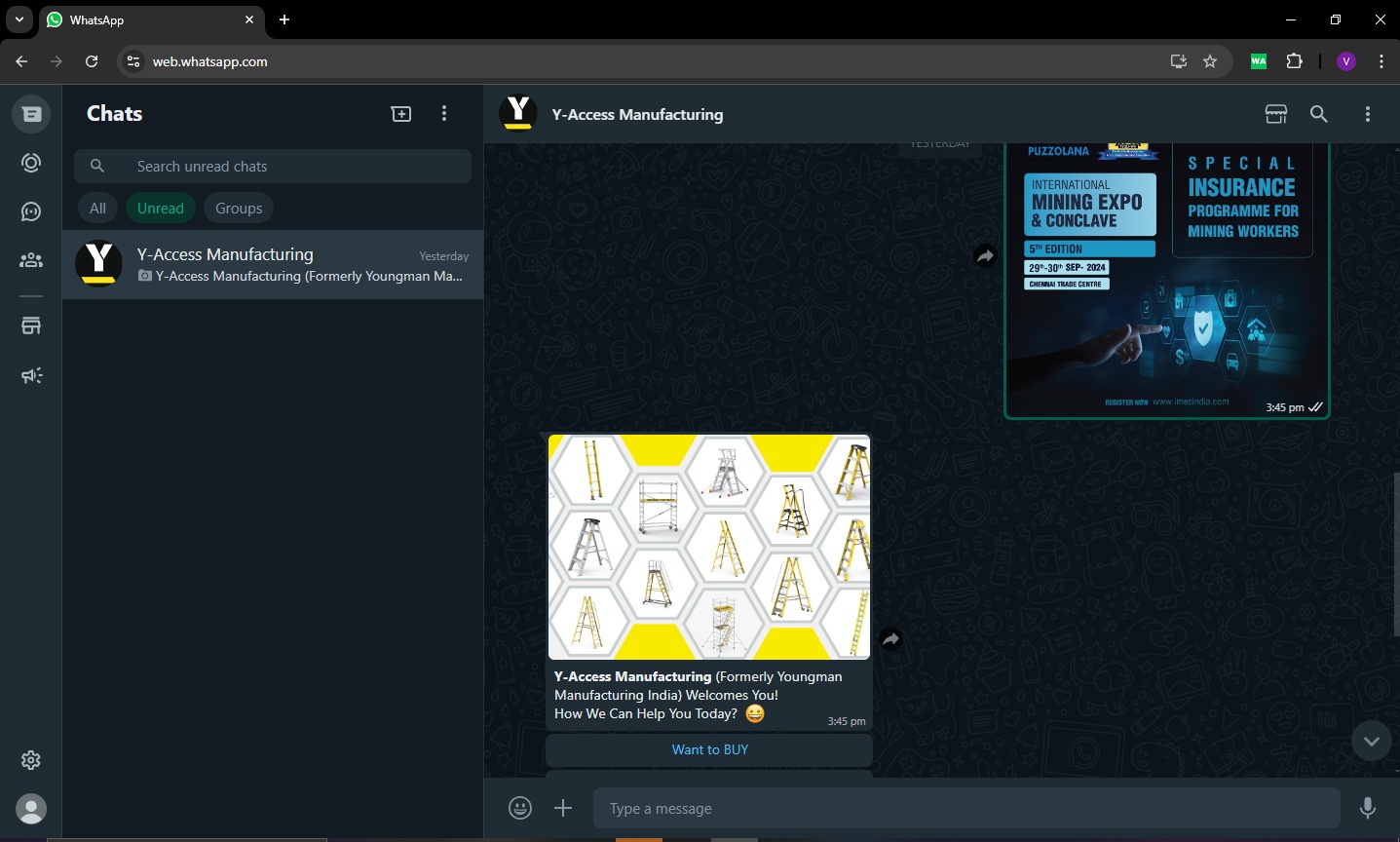Click the Type a message field
1400x842 pixels.
coord(966,808)
